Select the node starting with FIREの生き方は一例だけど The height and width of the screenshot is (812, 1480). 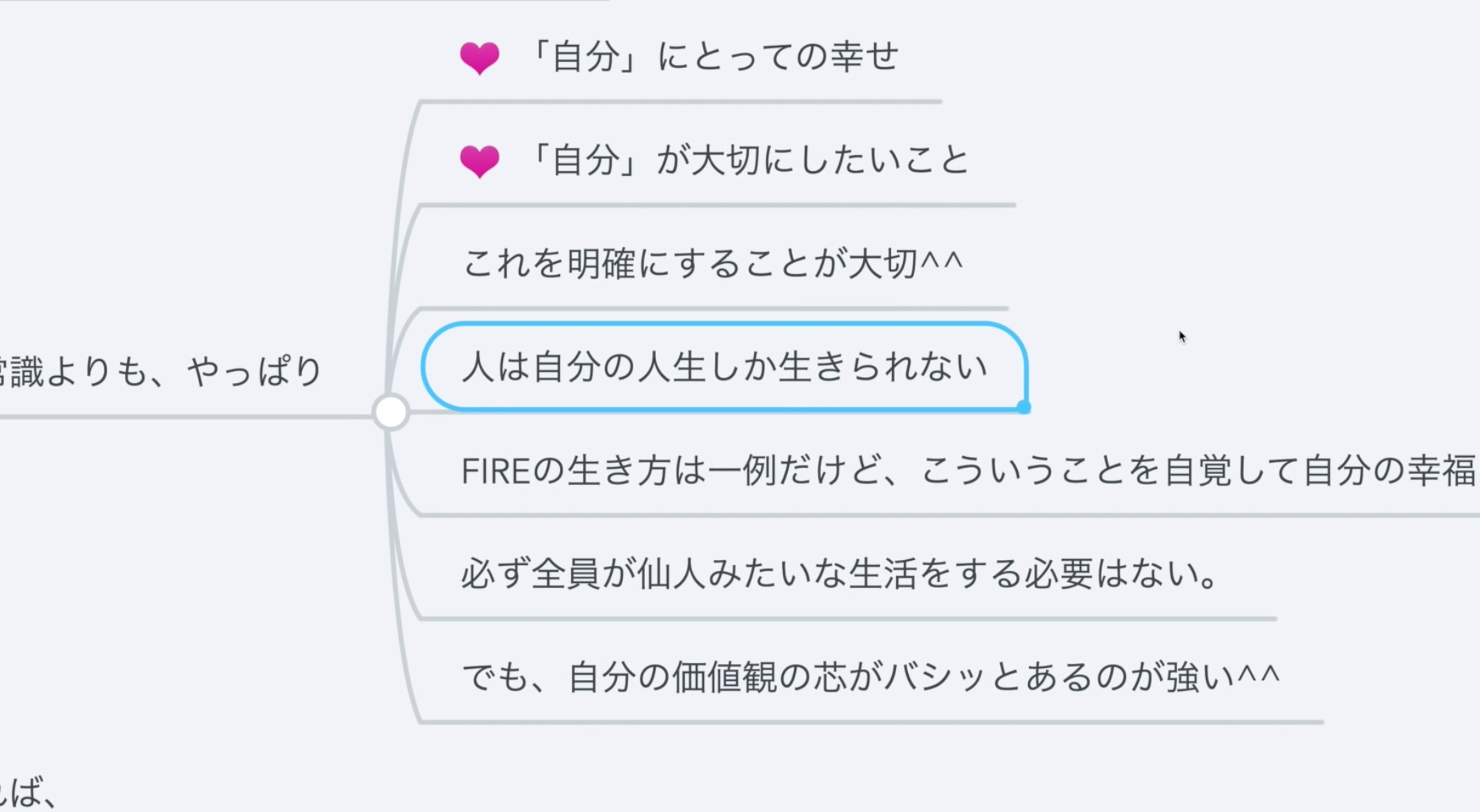coord(969,470)
